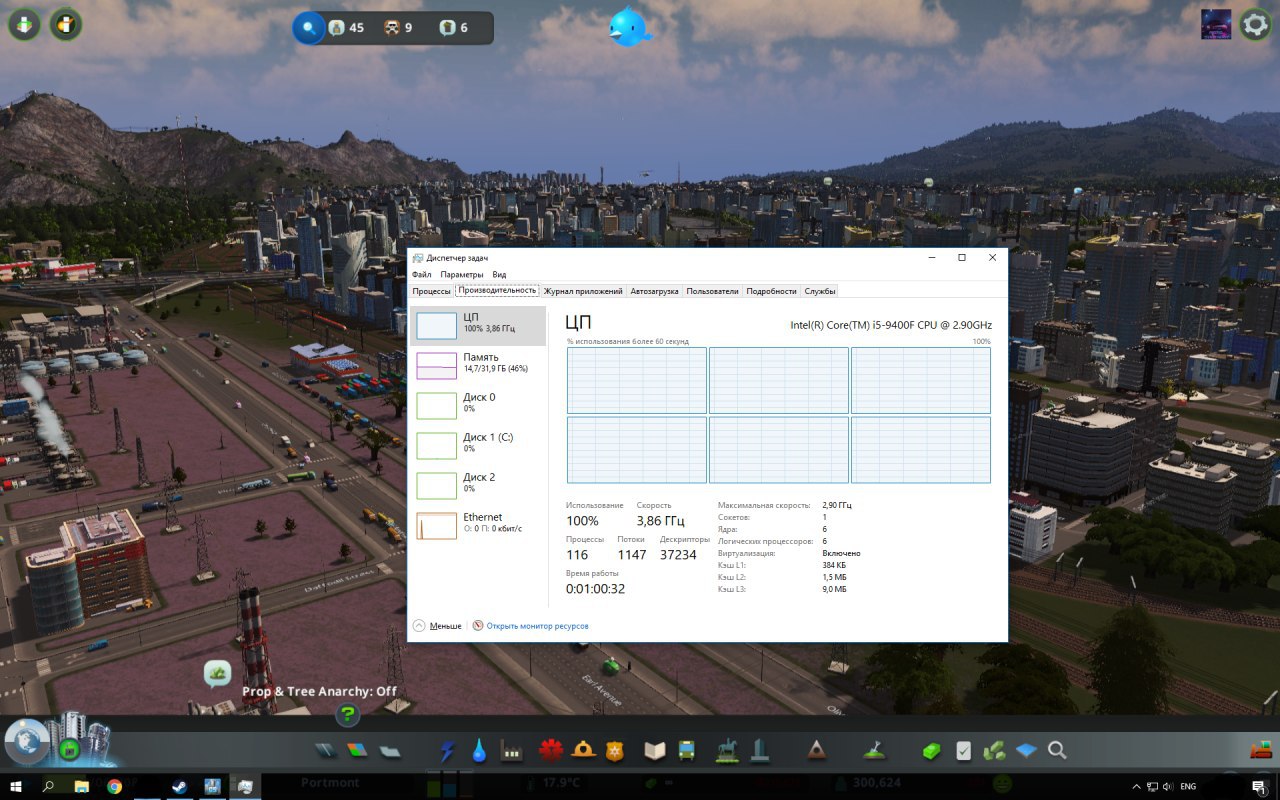Open the Garbage and Industry menu
This screenshot has width=1280, height=800.
(512, 750)
